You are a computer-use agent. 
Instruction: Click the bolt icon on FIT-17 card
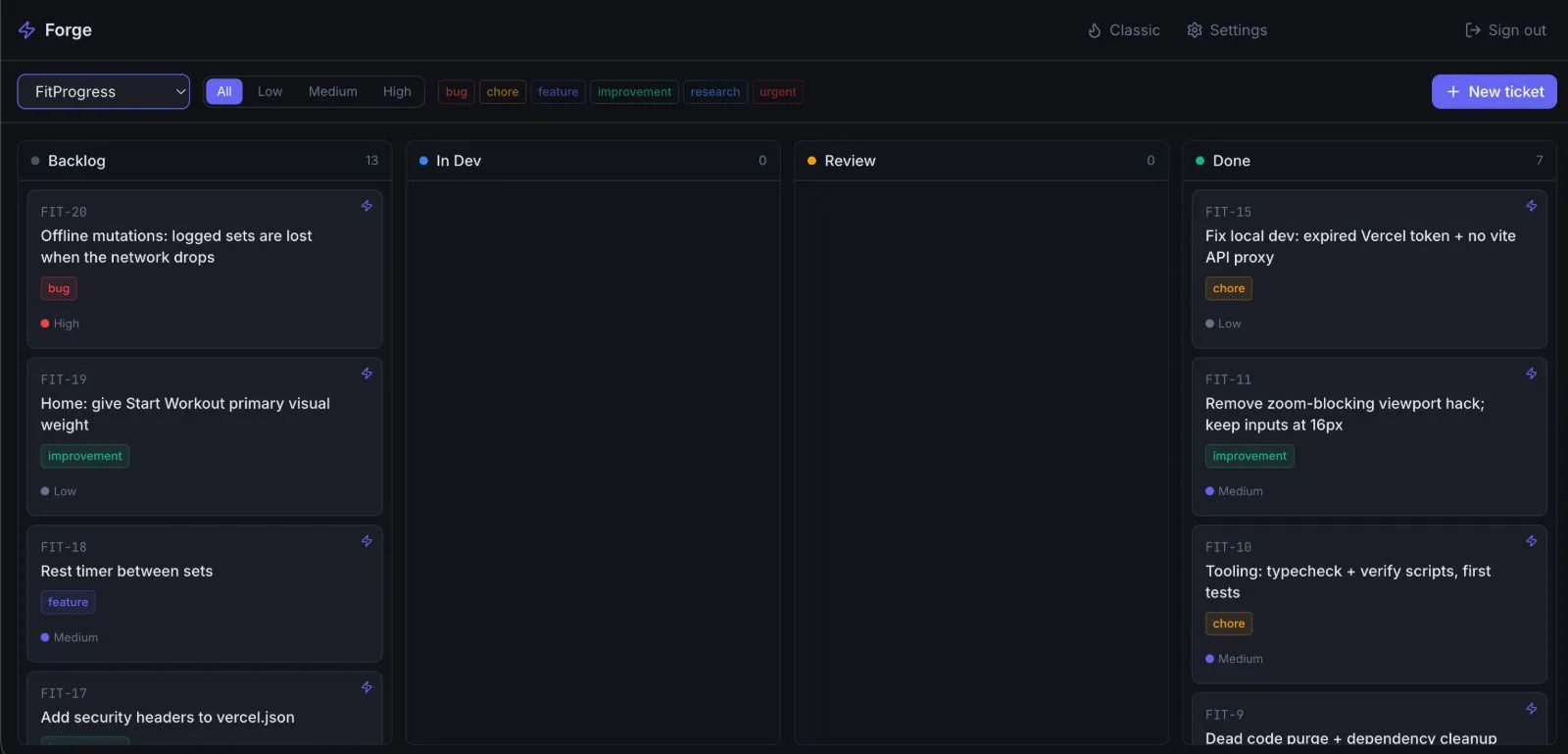click(367, 687)
